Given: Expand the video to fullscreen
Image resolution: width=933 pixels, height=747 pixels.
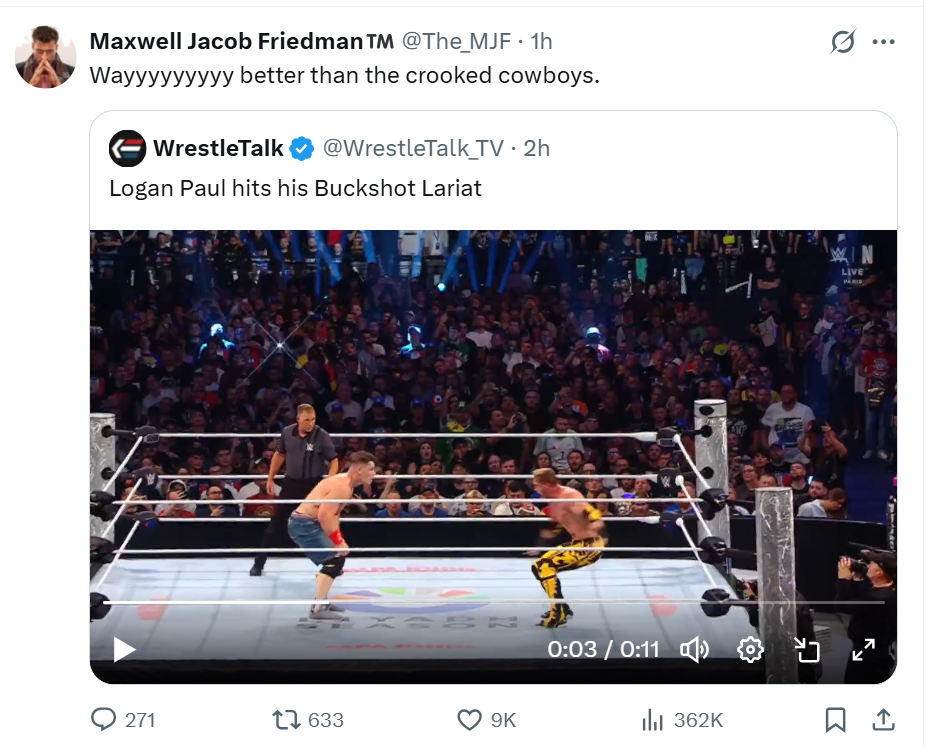Looking at the screenshot, I should point(862,650).
